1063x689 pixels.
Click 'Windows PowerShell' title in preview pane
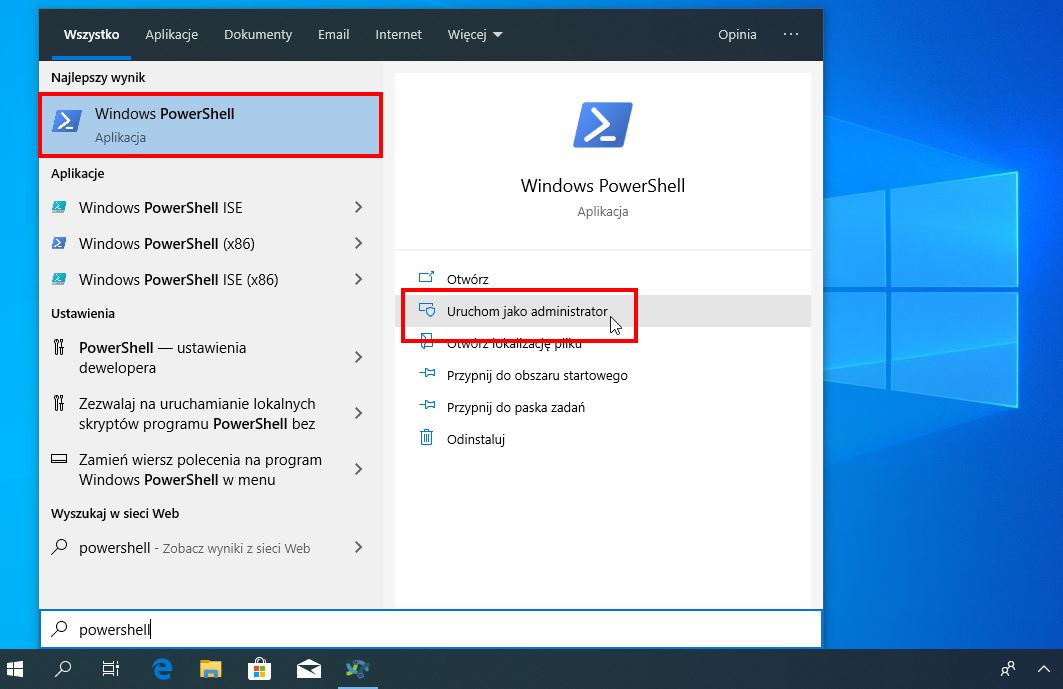603,186
